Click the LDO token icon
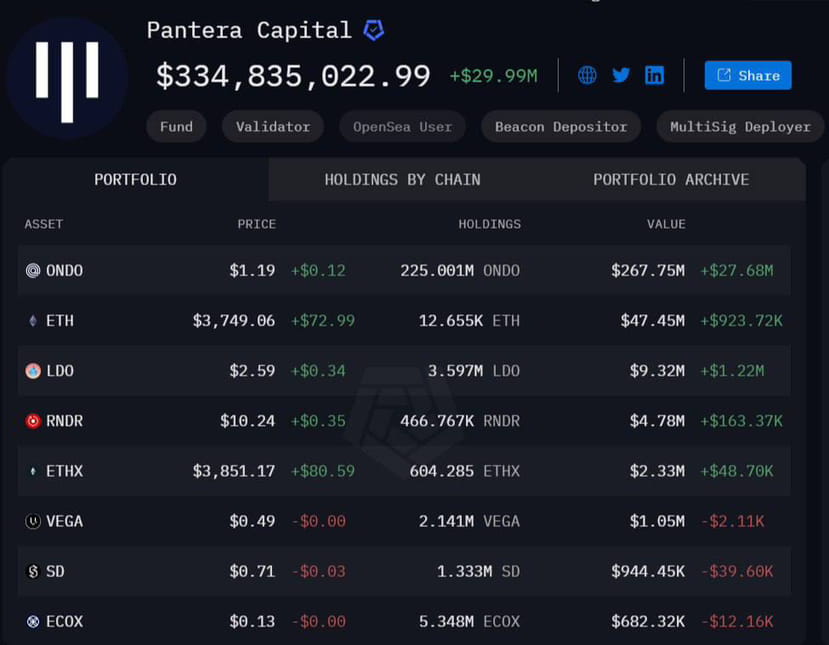 [x=33, y=370]
